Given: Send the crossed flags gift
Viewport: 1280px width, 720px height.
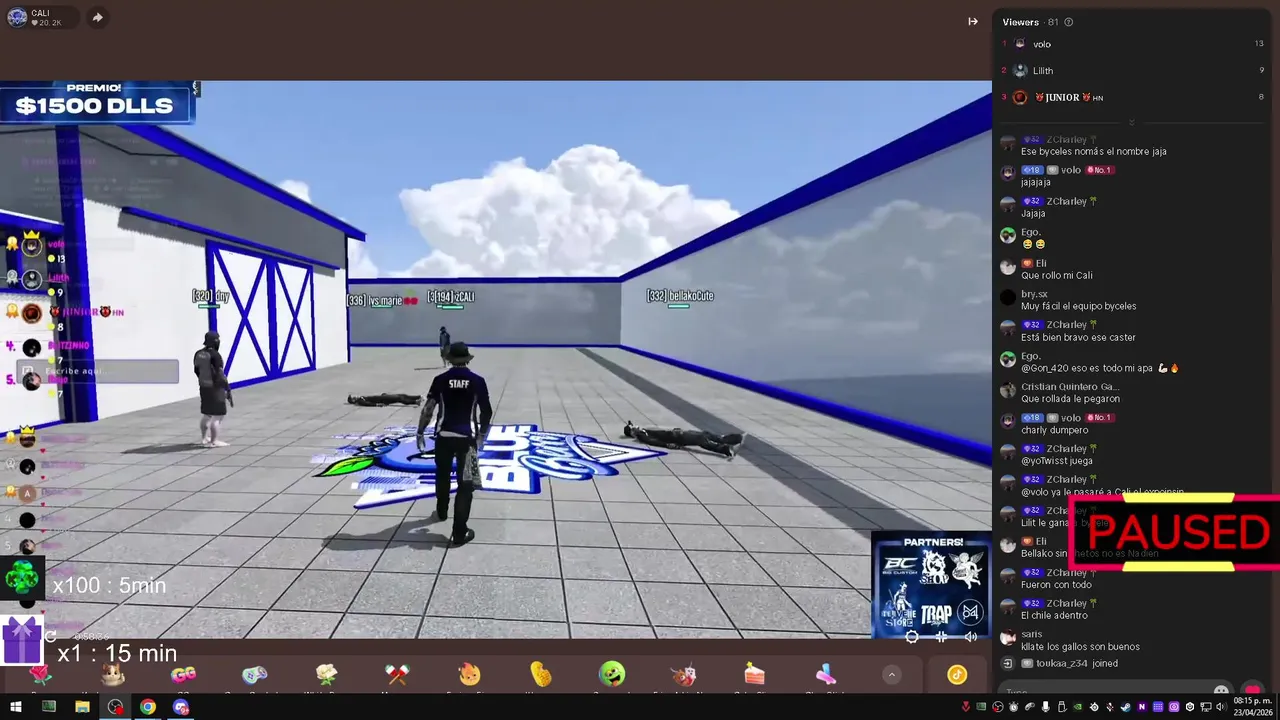Looking at the screenshot, I should (397, 675).
